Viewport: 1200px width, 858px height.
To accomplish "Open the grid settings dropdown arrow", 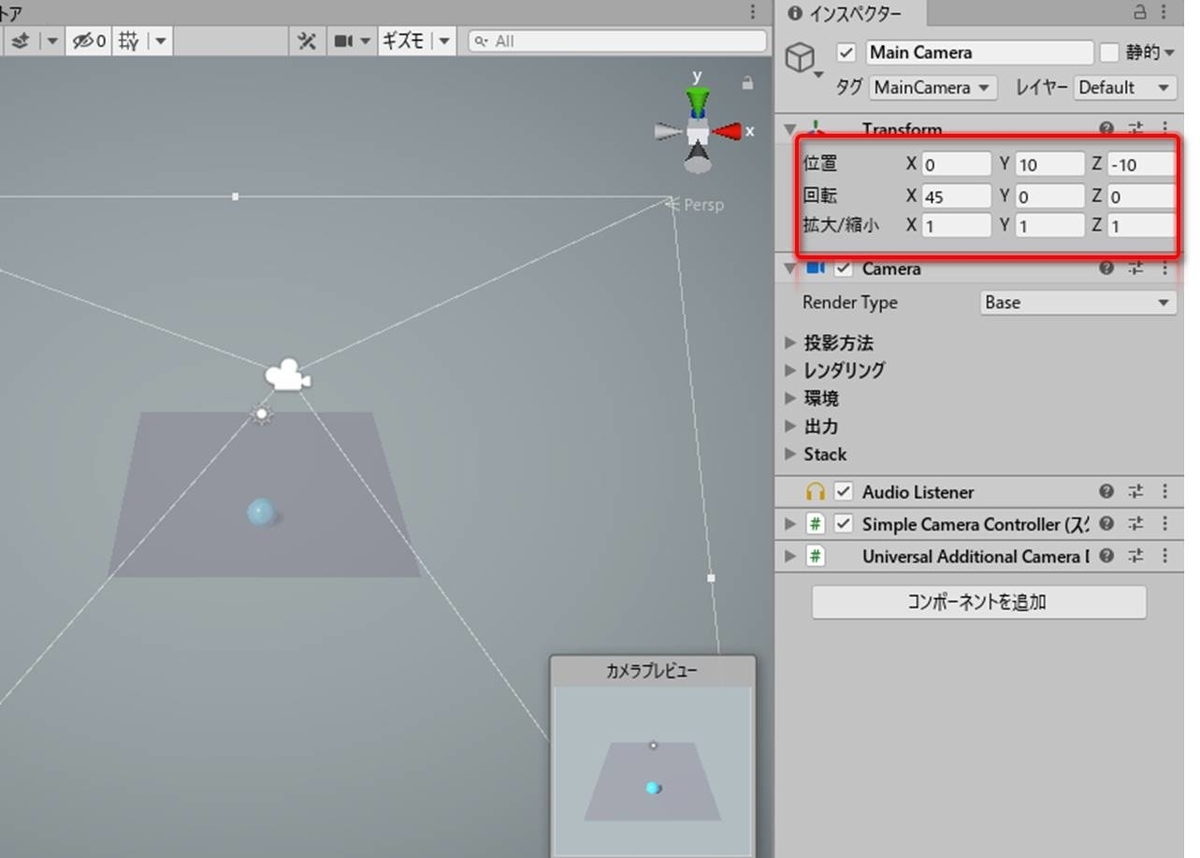I will click(x=160, y=41).
